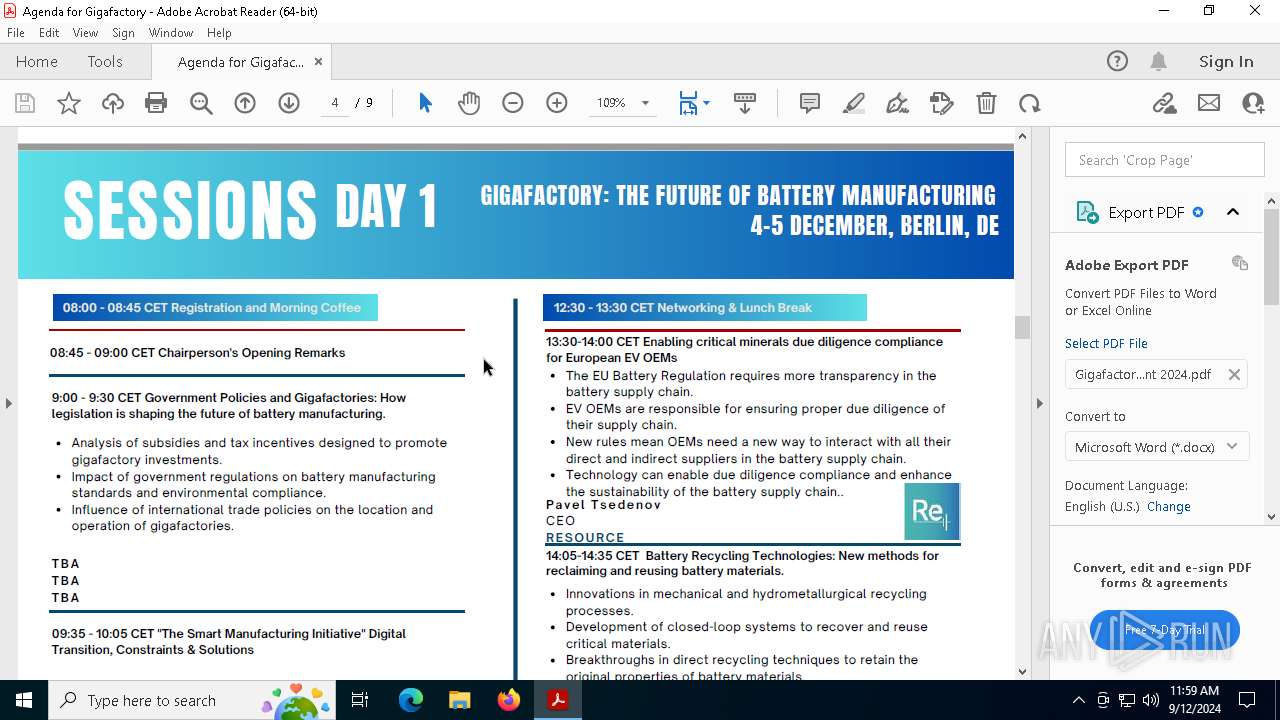Toggle scrolling mode keyboard icon
1280x720 pixels.
745,103
